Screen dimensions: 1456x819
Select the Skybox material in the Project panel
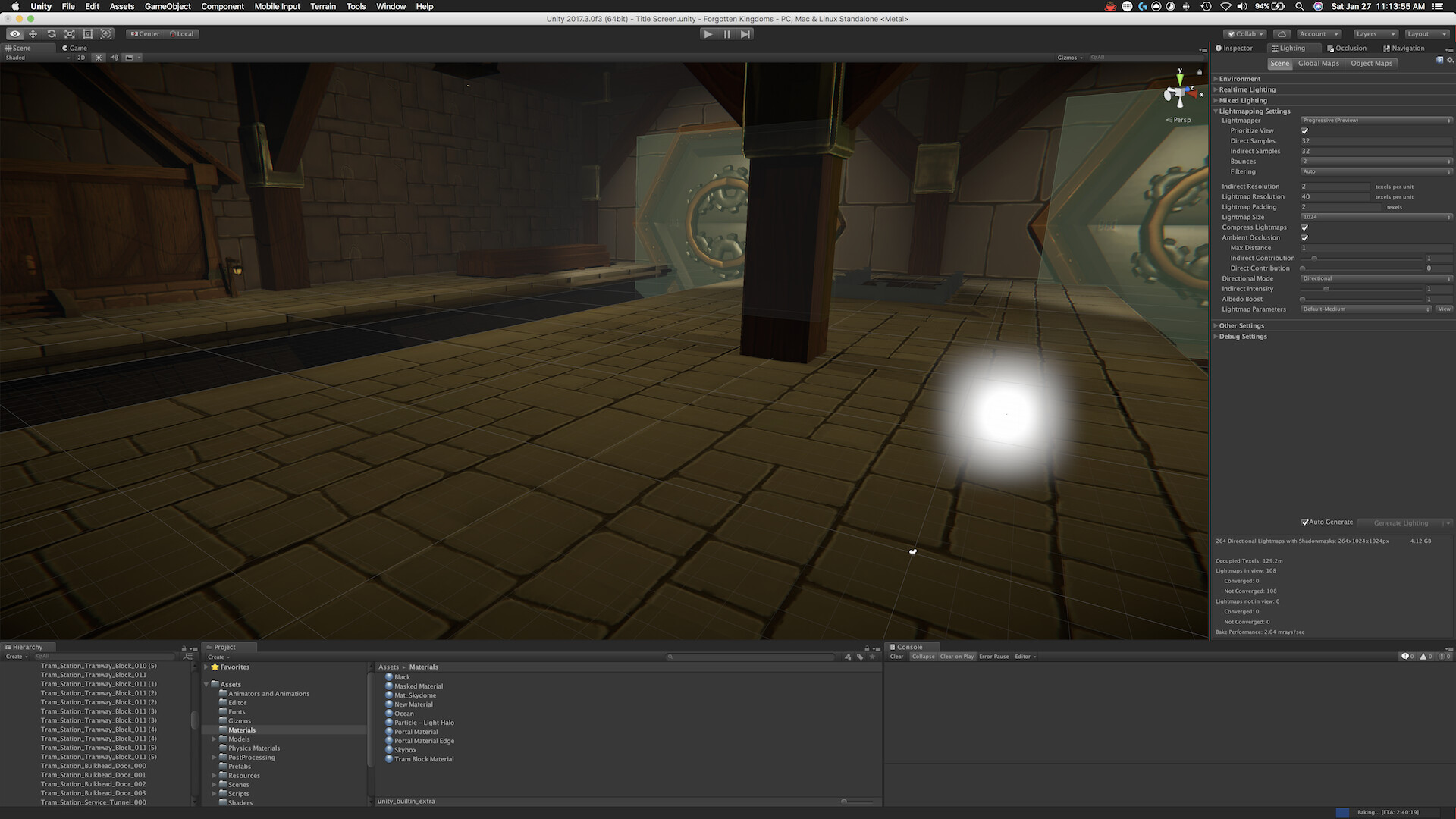[406, 749]
